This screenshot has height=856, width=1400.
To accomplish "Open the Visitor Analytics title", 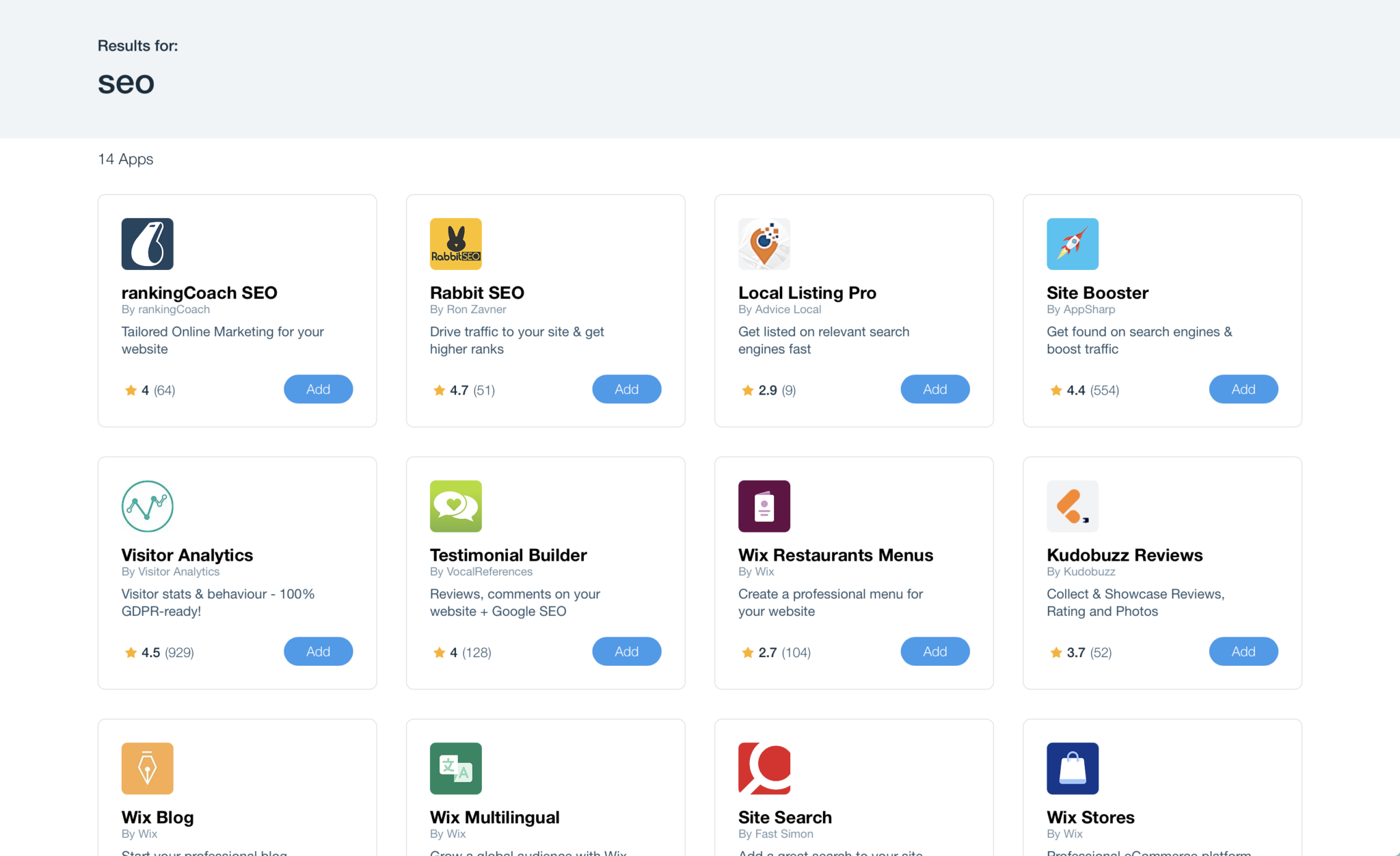I will pos(187,555).
